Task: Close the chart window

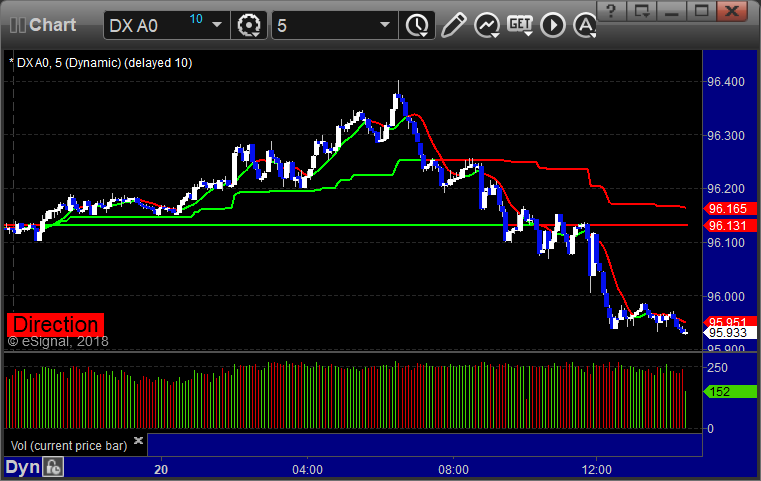Action: pos(731,11)
